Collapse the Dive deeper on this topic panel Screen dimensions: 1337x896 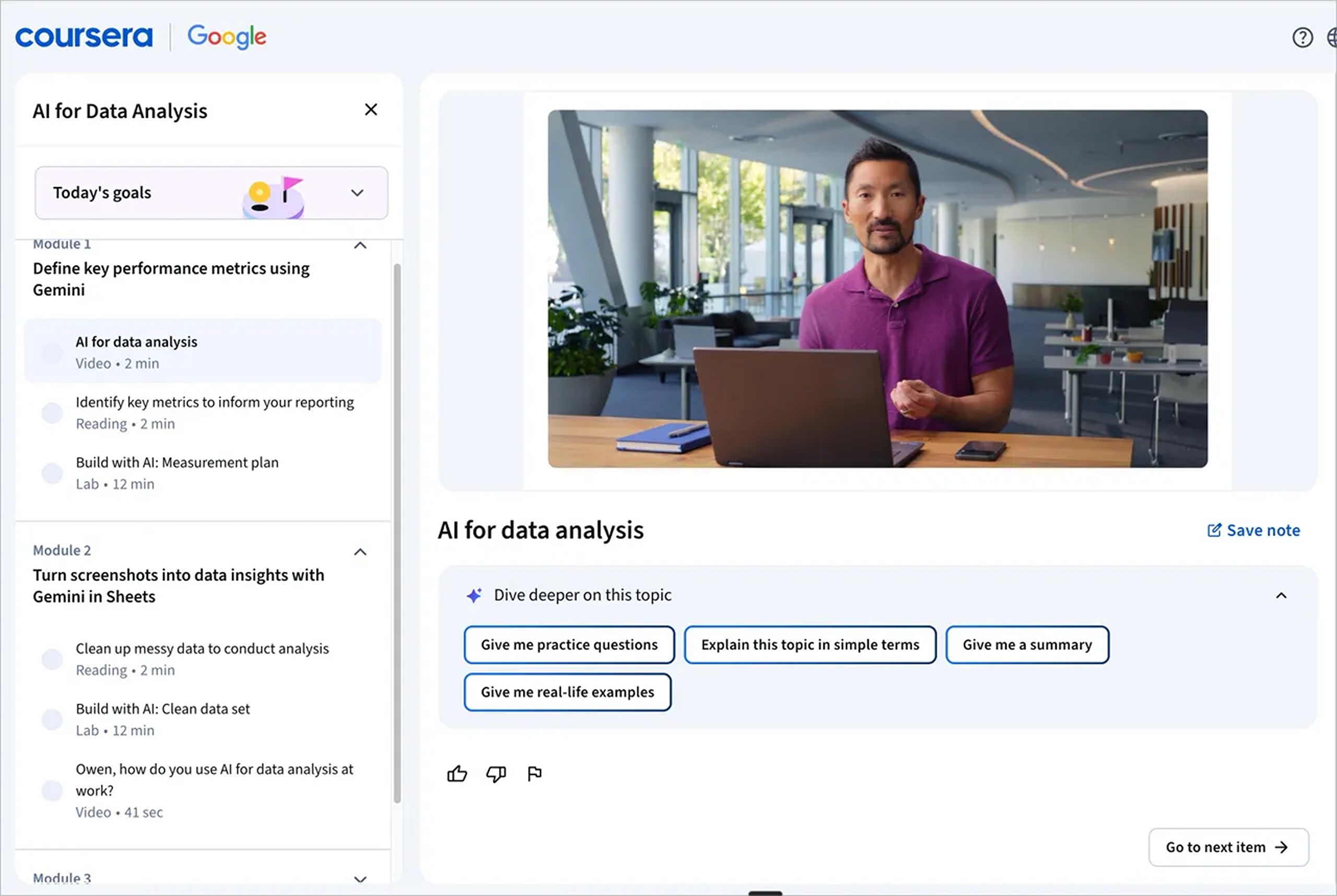pos(1282,595)
